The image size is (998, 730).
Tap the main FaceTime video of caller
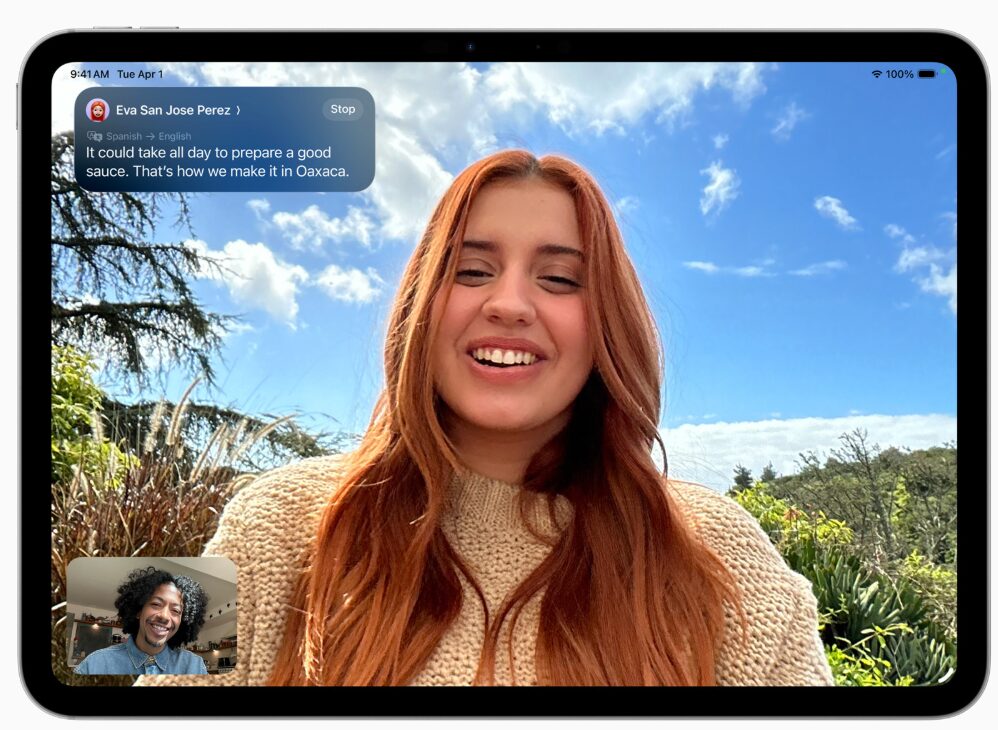(504, 374)
